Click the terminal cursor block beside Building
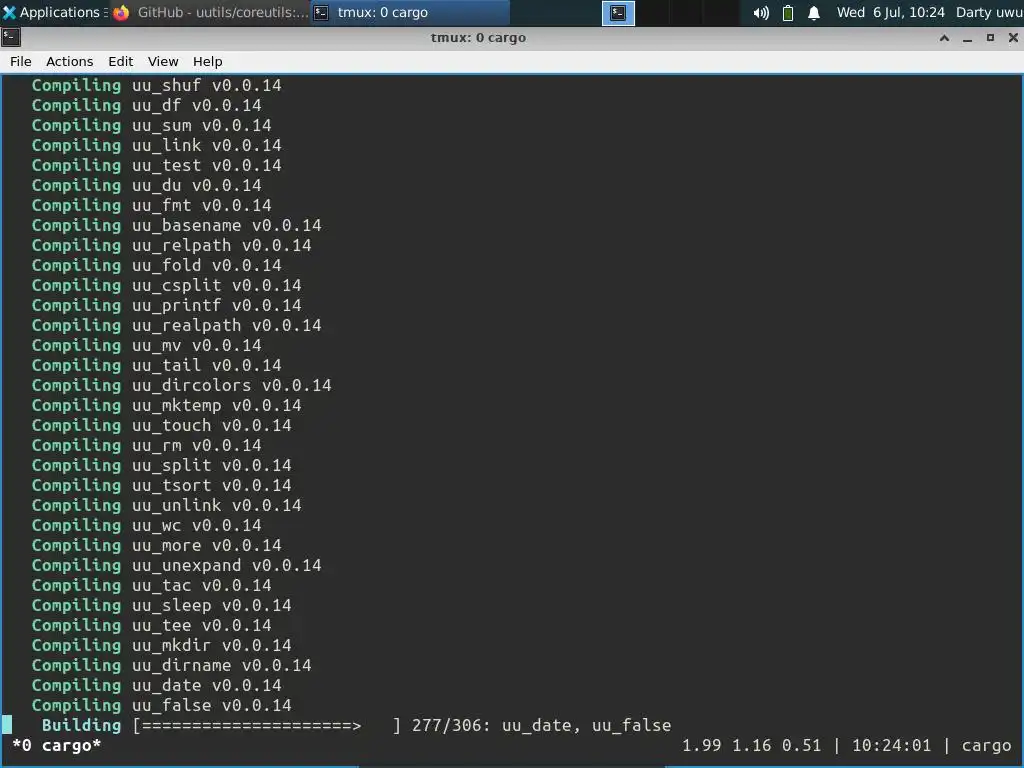This screenshot has height=768, width=1024. 7,725
